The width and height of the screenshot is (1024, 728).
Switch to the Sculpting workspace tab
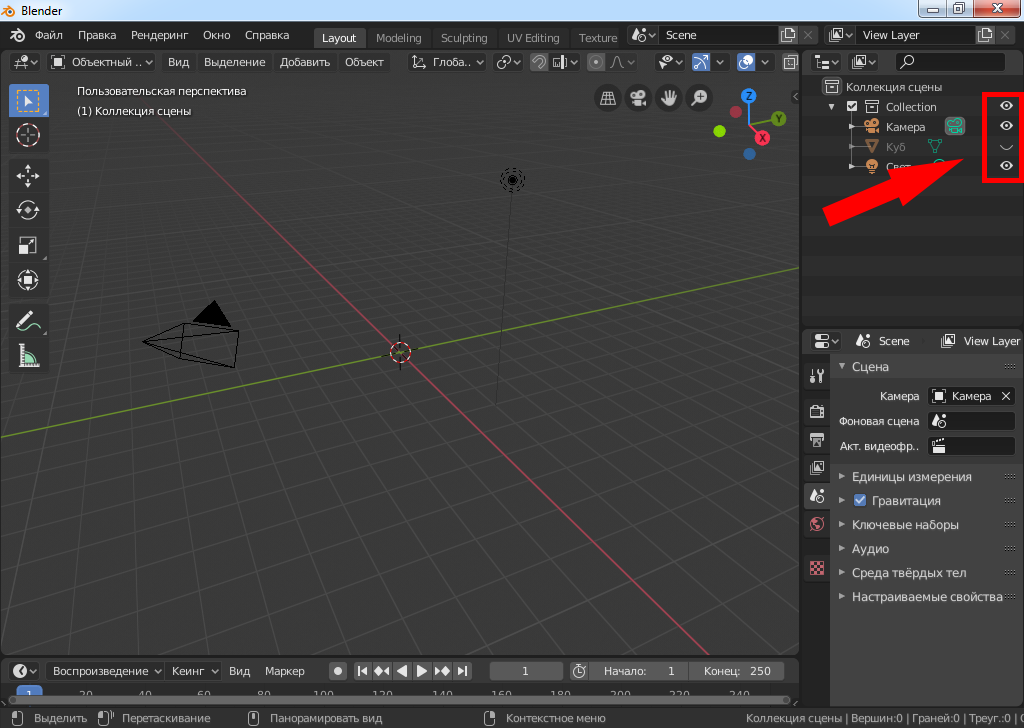tap(464, 38)
